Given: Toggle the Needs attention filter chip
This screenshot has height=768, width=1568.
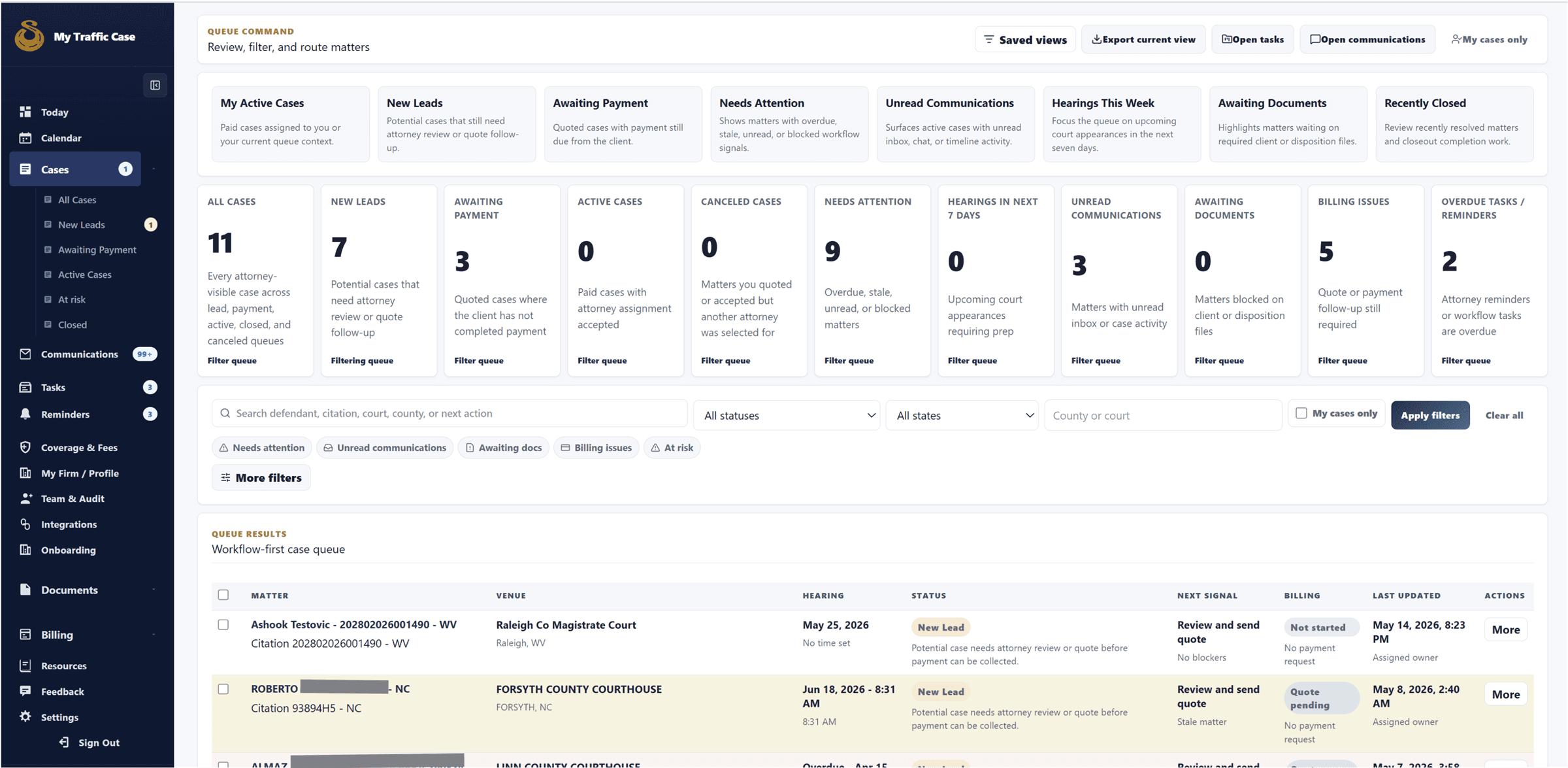Looking at the screenshot, I should tap(262, 448).
